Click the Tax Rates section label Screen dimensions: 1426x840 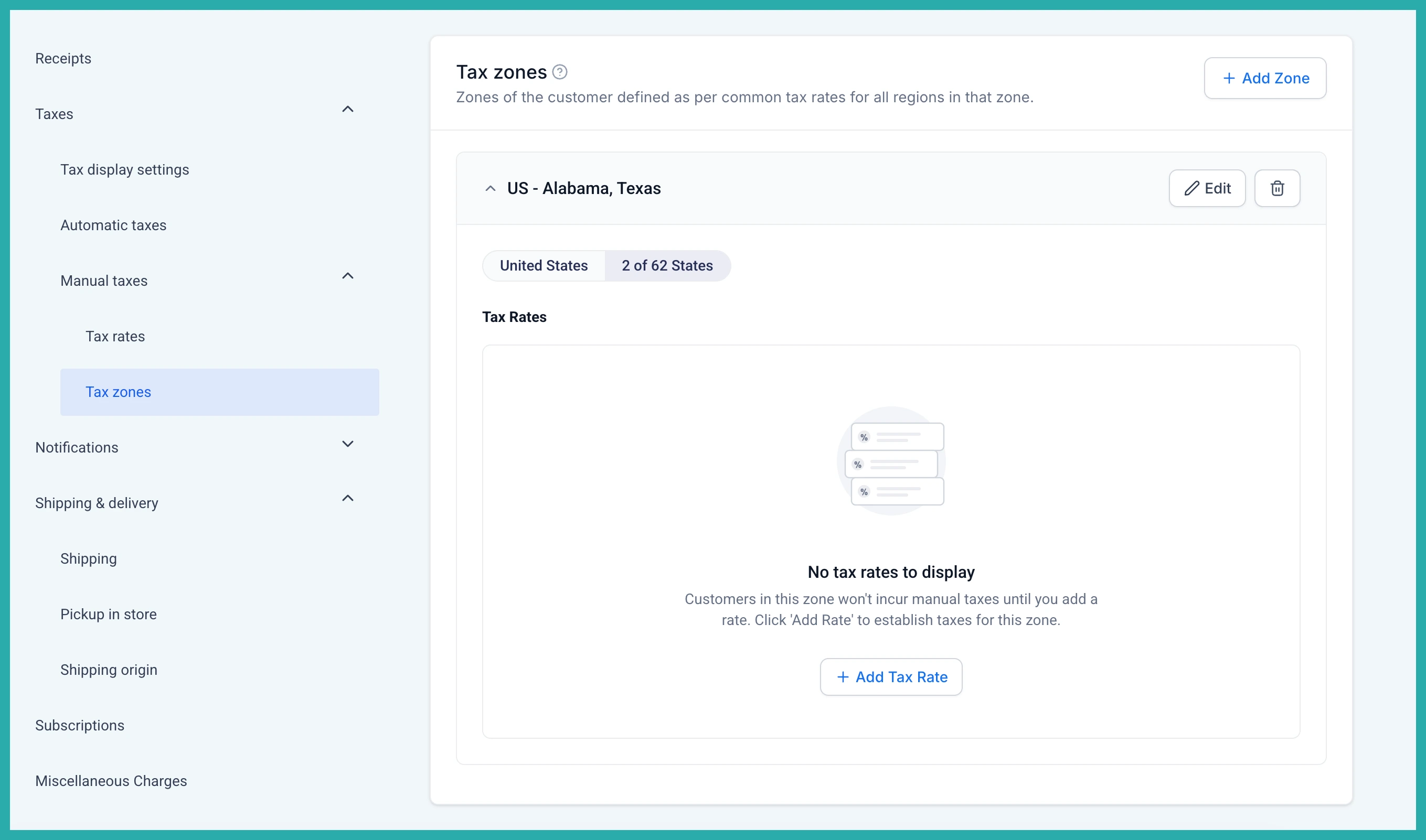pos(514,317)
